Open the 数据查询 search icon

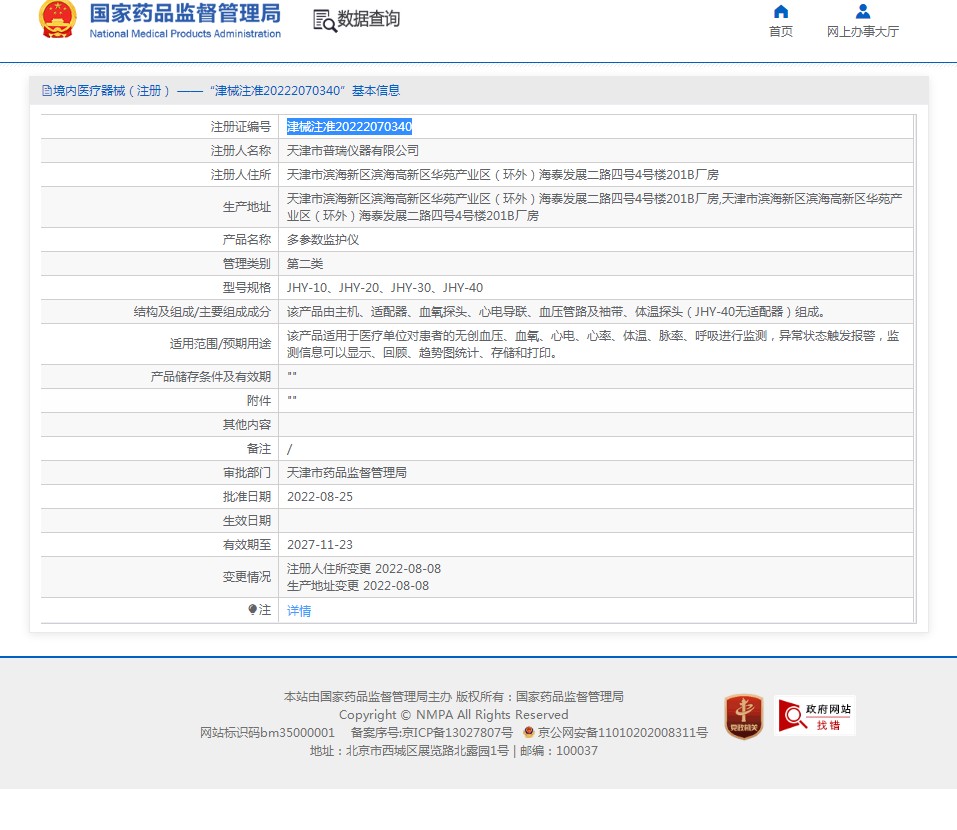point(325,21)
